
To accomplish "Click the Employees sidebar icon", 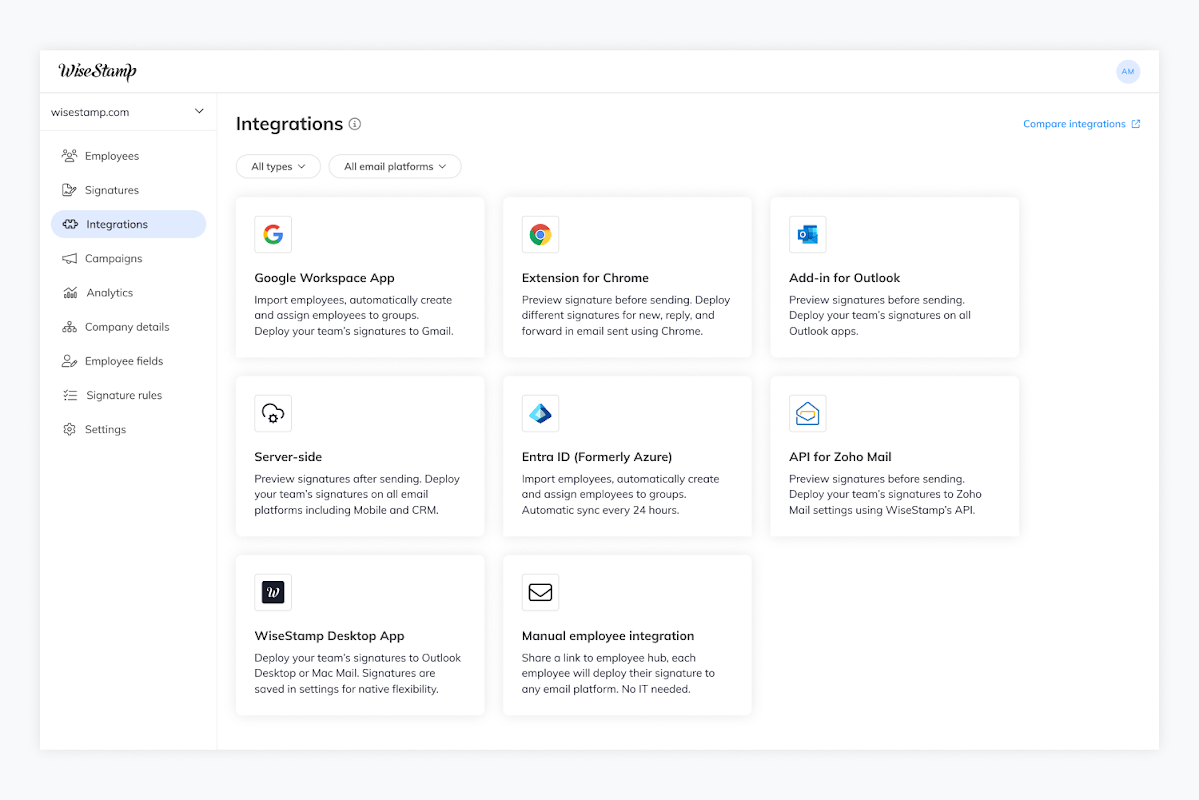I will point(70,155).
